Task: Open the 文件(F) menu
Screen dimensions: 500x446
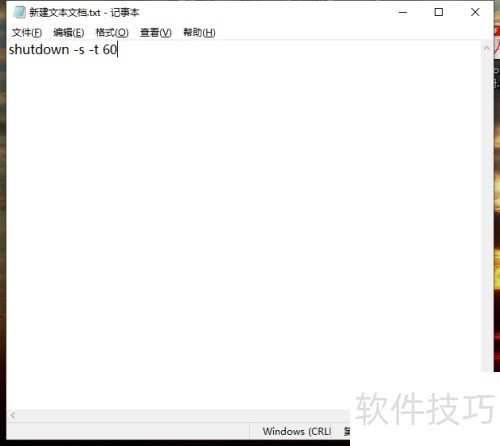Action: pos(27,33)
